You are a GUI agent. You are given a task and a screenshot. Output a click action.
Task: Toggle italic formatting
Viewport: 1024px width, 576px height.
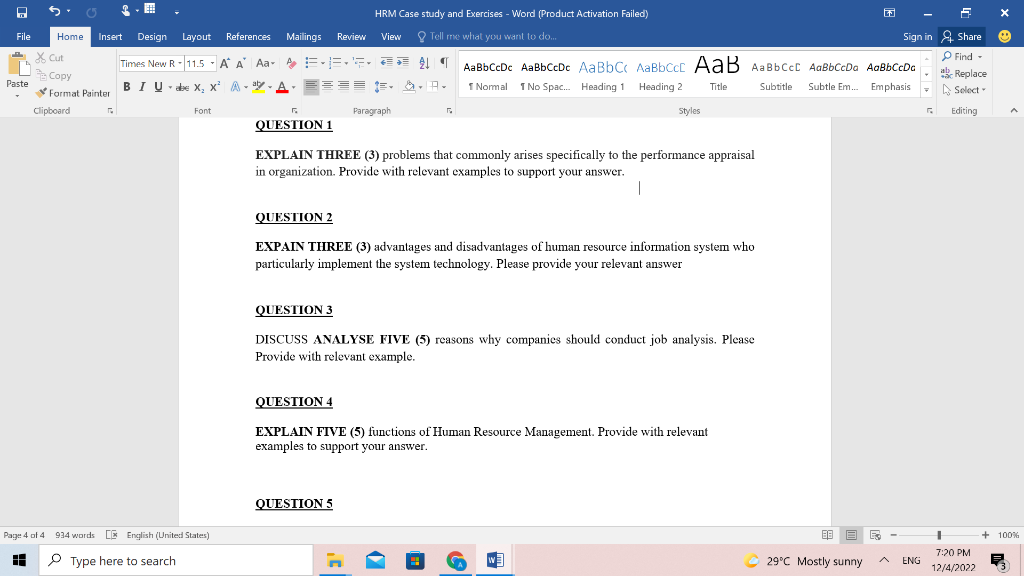click(140, 86)
